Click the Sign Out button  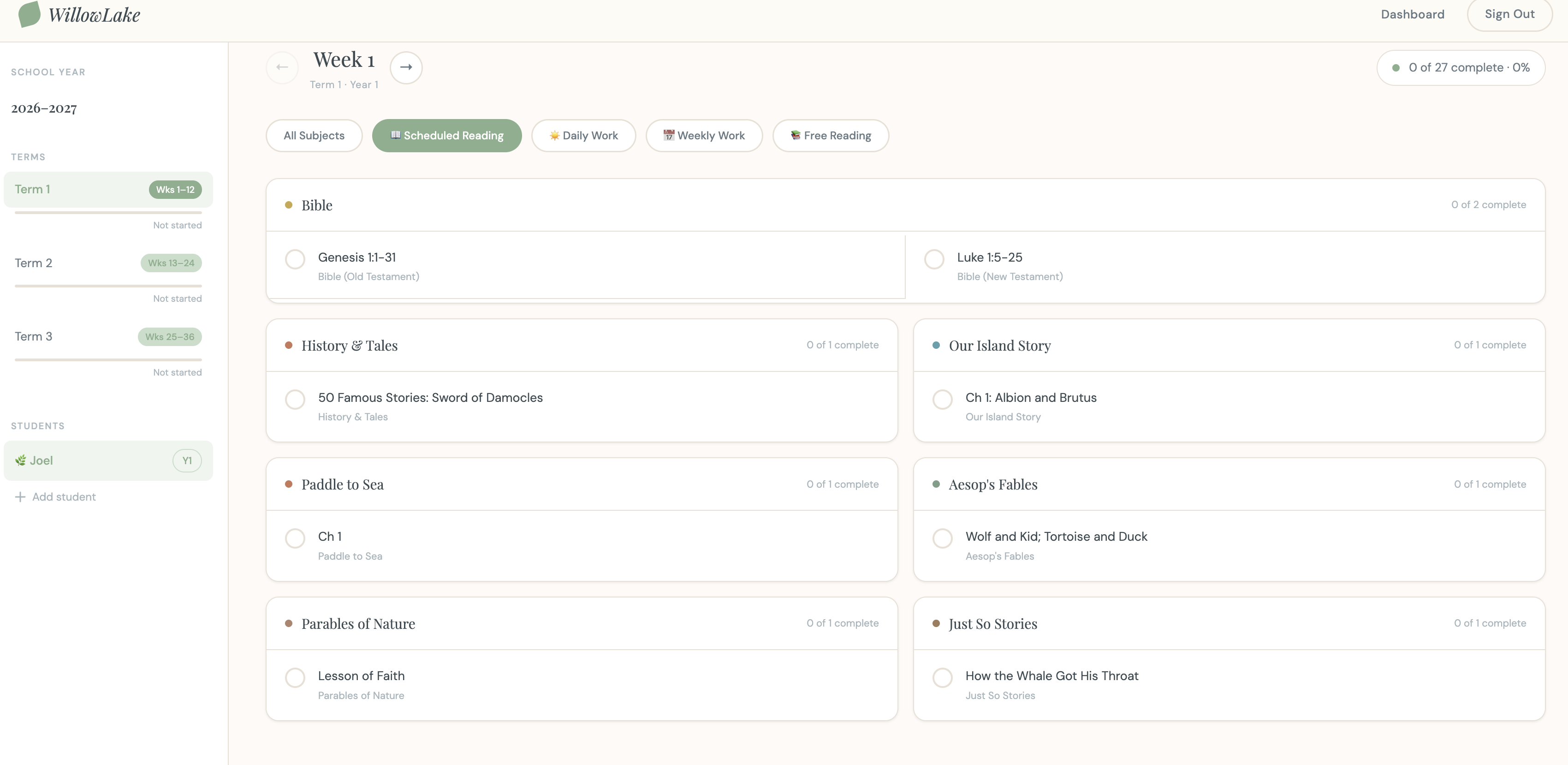[x=1509, y=14]
